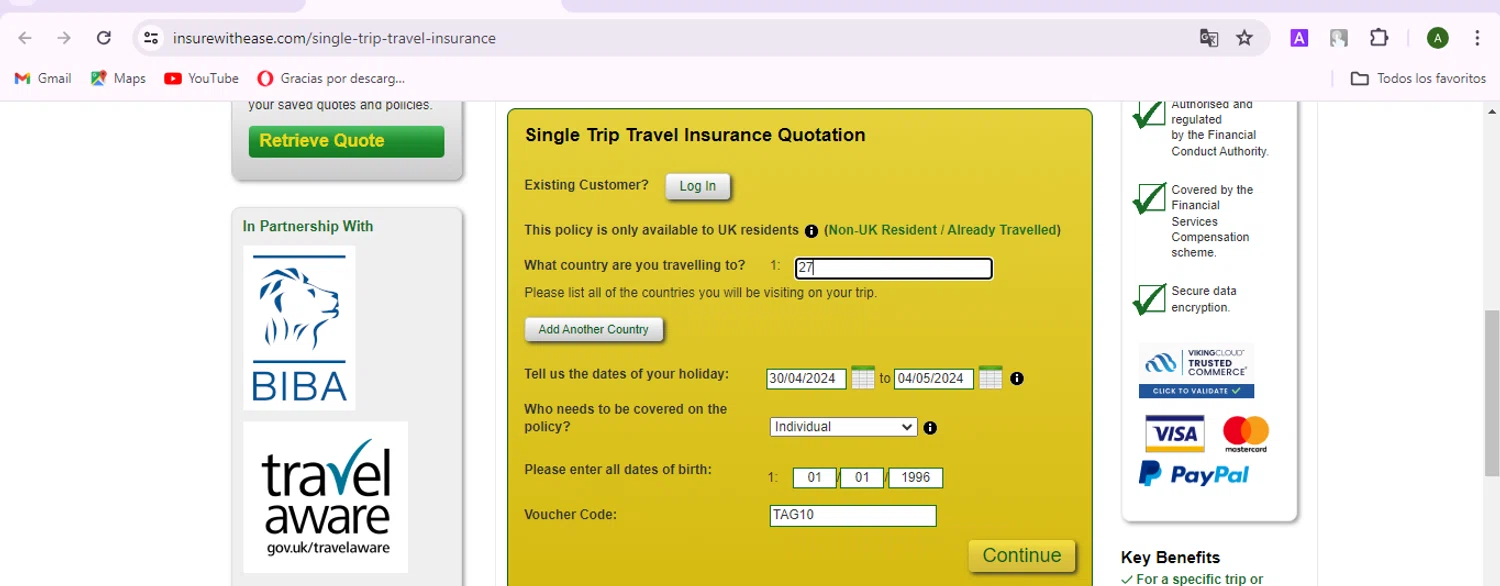Viewport: 1500px width, 586px height.
Task: Click the Continue button
Action: [1022, 556]
